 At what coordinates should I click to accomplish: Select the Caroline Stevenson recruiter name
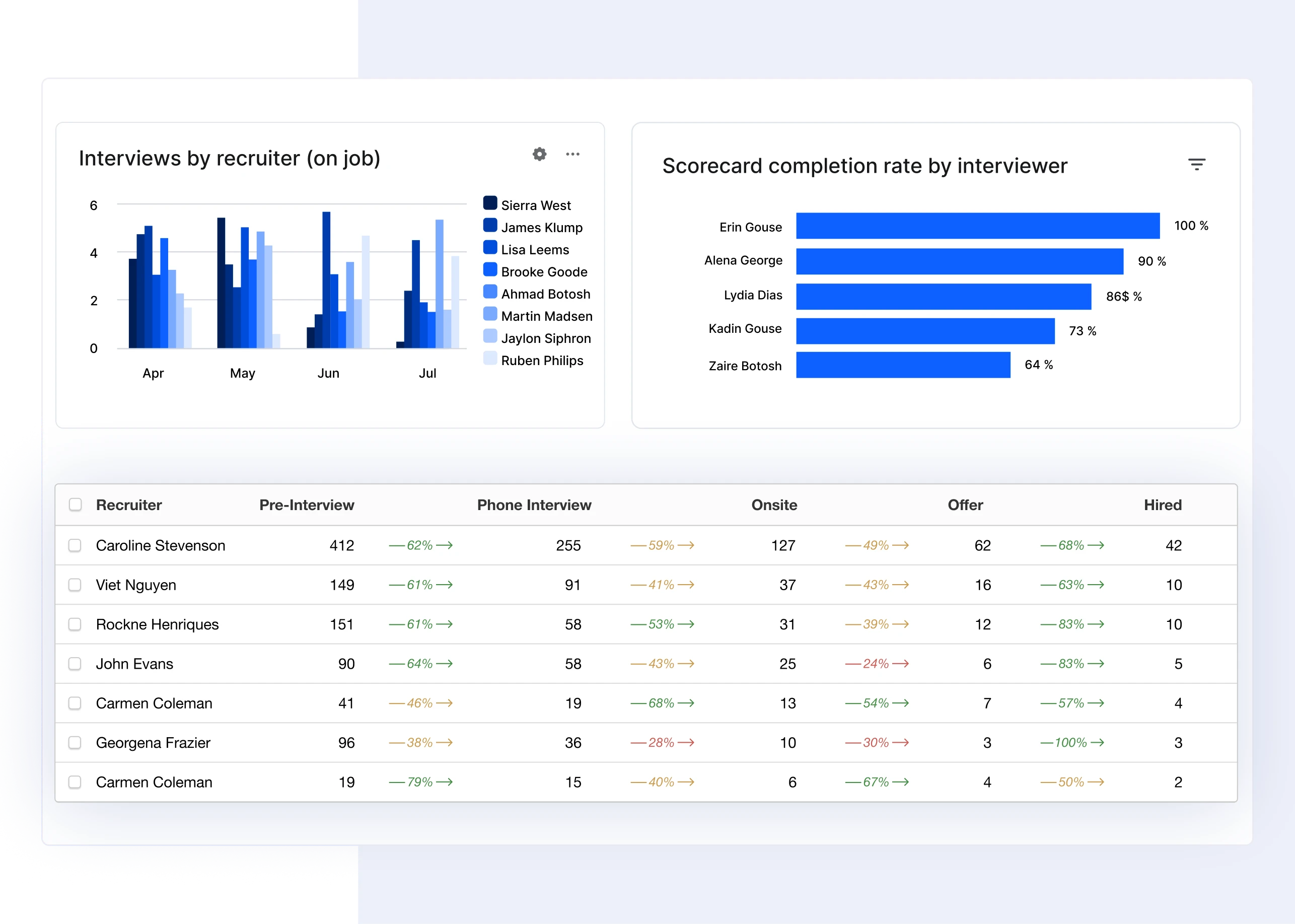tap(161, 545)
